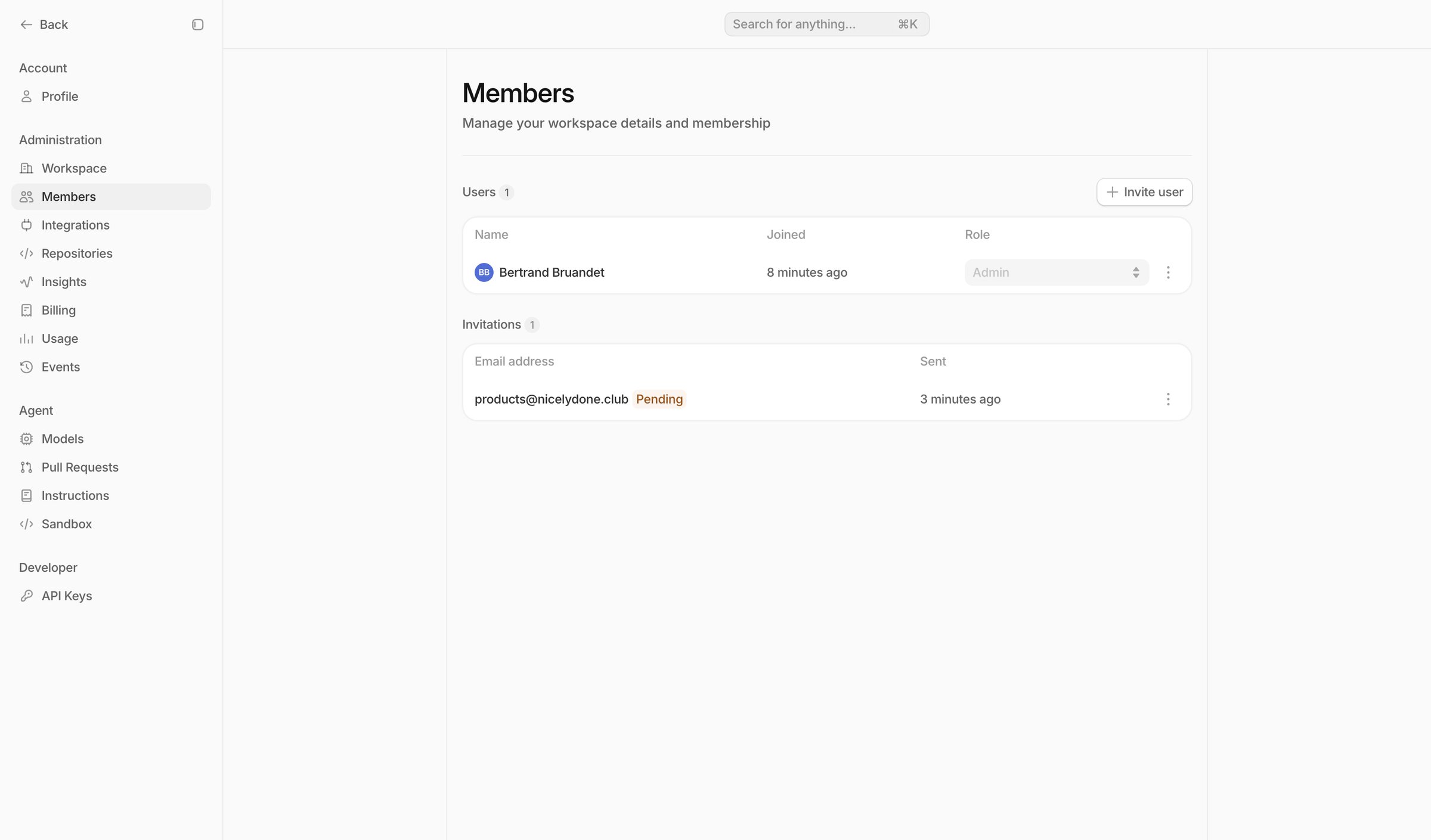
Task: Open the Admin role dropdown
Action: point(1057,272)
